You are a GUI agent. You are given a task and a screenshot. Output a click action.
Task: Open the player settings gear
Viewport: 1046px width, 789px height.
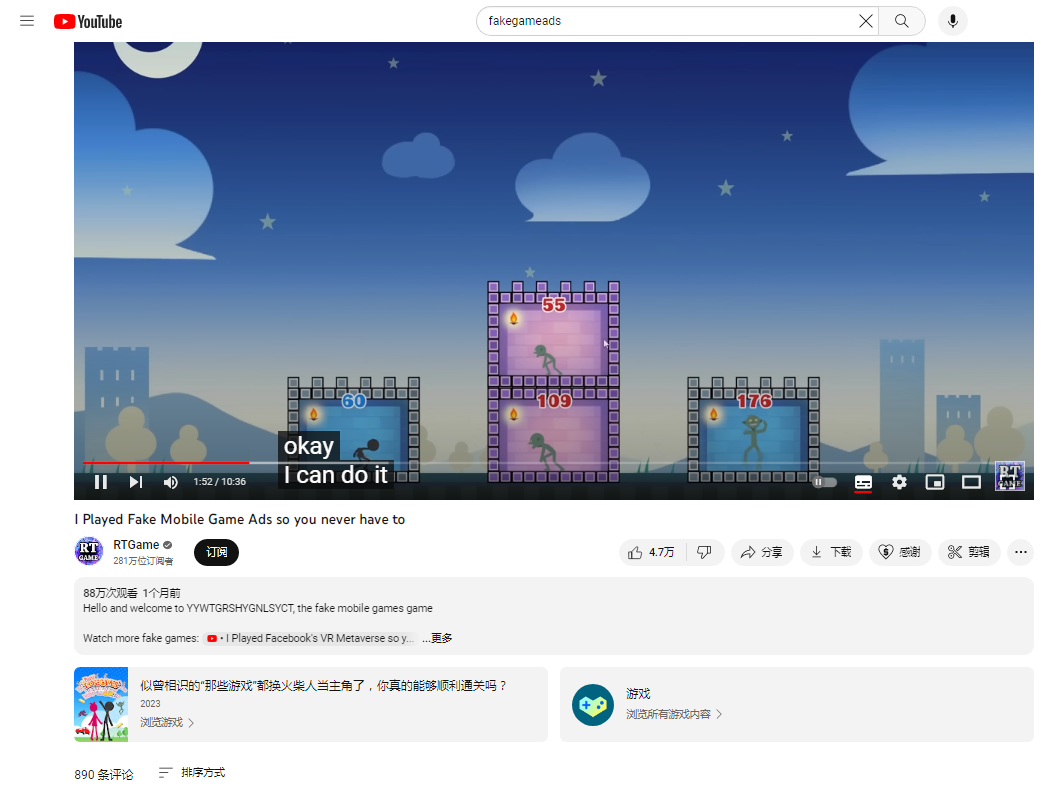tap(899, 482)
